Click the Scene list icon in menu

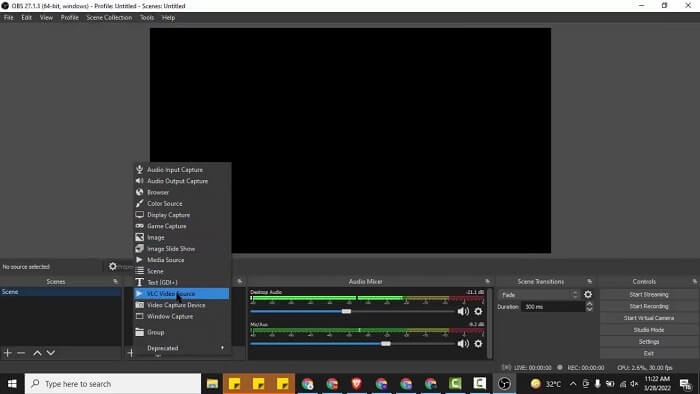(140, 271)
